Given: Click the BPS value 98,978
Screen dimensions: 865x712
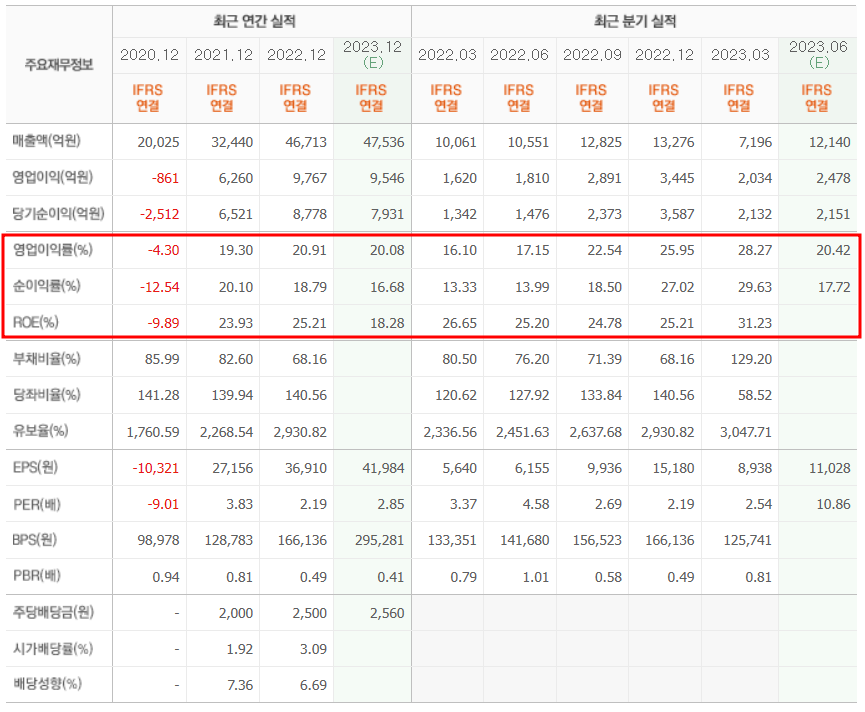Looking at the screenshot, I should tap(159, 540).
